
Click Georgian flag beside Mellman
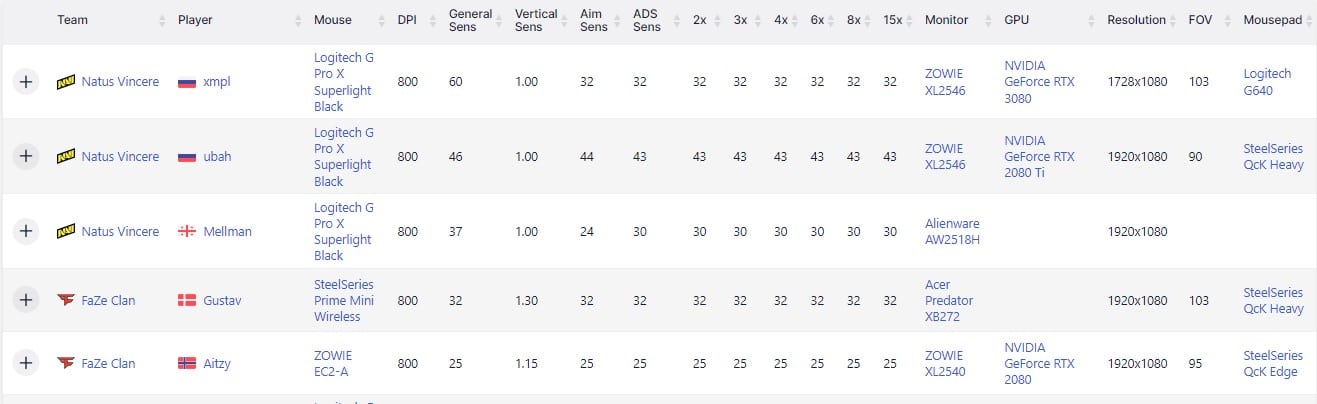coord(186,231)
